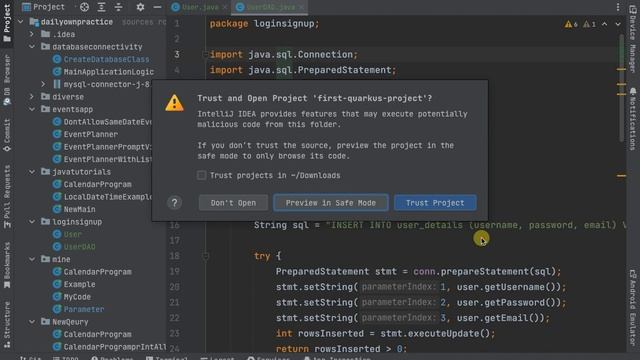
Task: Switch to User.java editor tab
Action: point(200,7)
